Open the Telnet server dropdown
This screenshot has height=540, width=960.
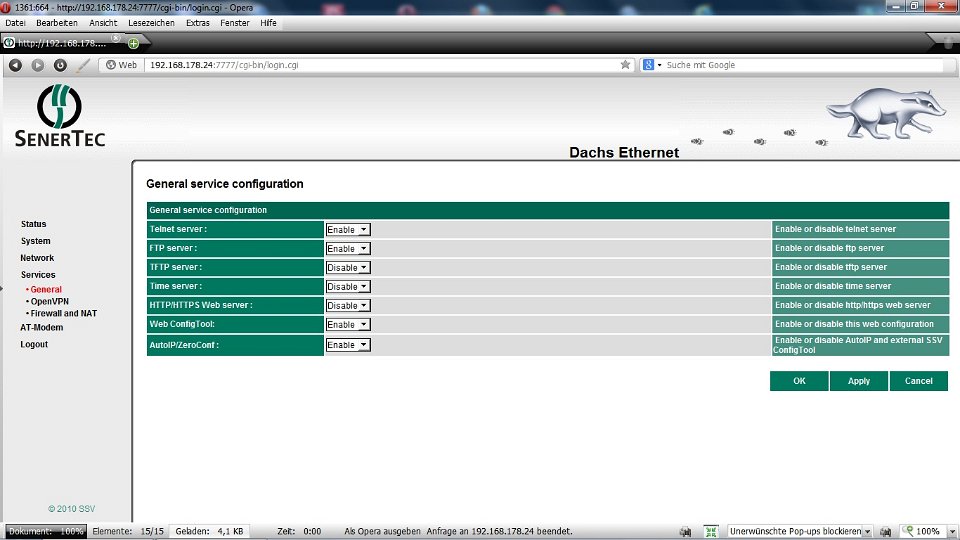click(348, 230)
